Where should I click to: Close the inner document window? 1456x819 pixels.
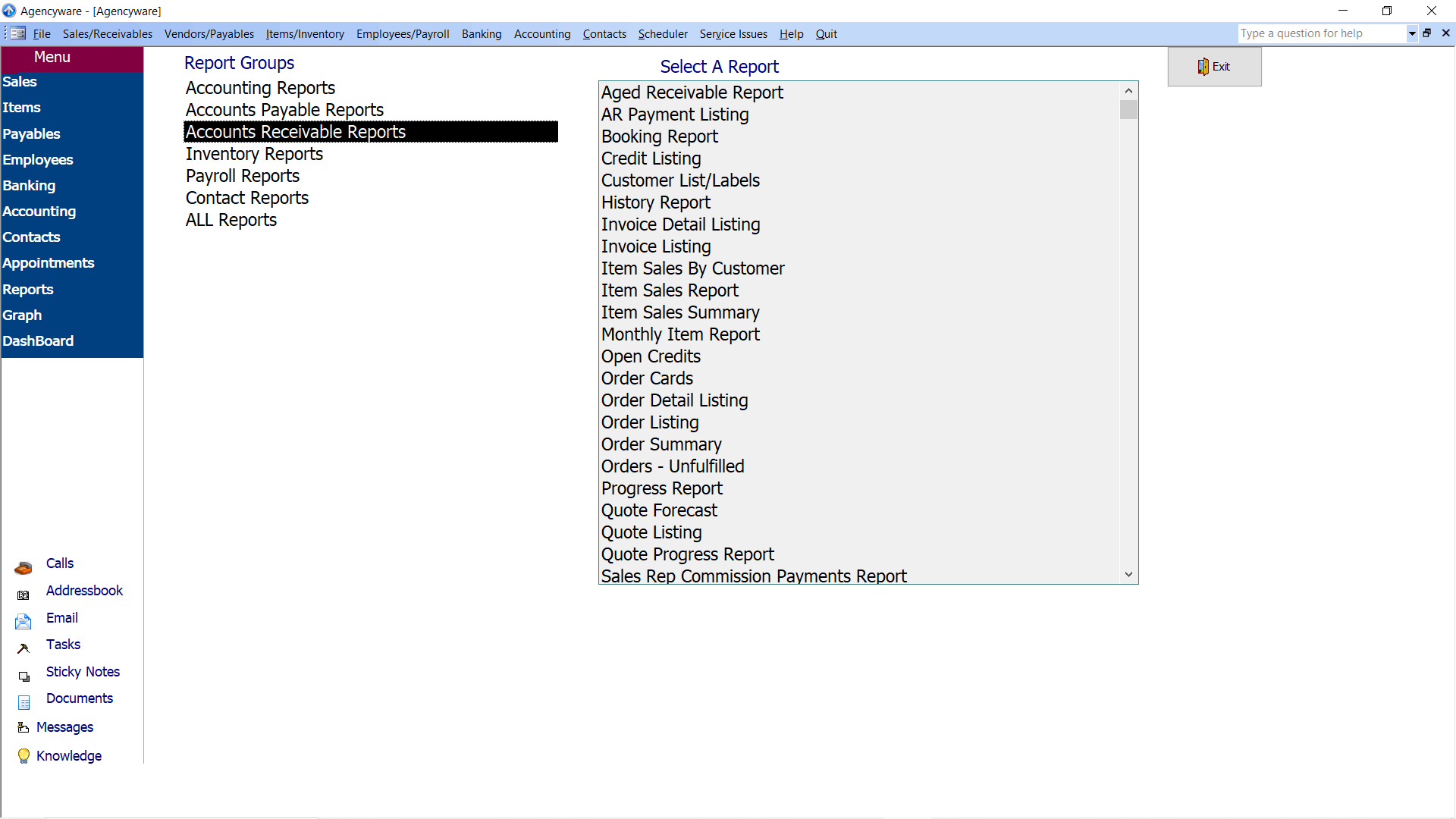tap(1446, 33)
